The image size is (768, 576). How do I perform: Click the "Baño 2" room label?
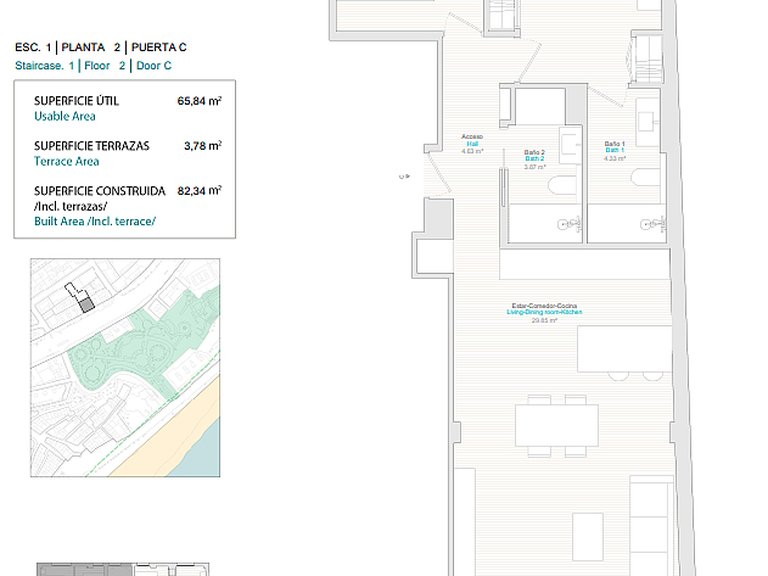[534, 152]
